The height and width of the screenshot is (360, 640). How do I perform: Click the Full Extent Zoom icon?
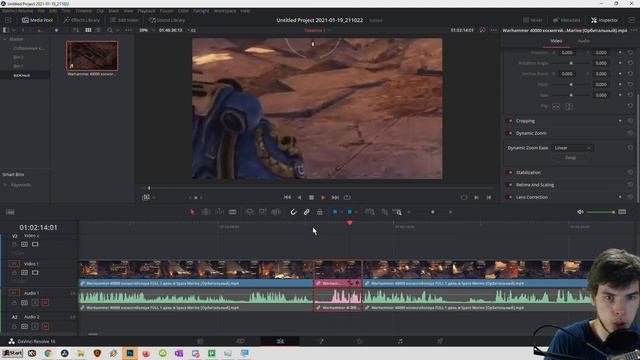tap(369, 212)
